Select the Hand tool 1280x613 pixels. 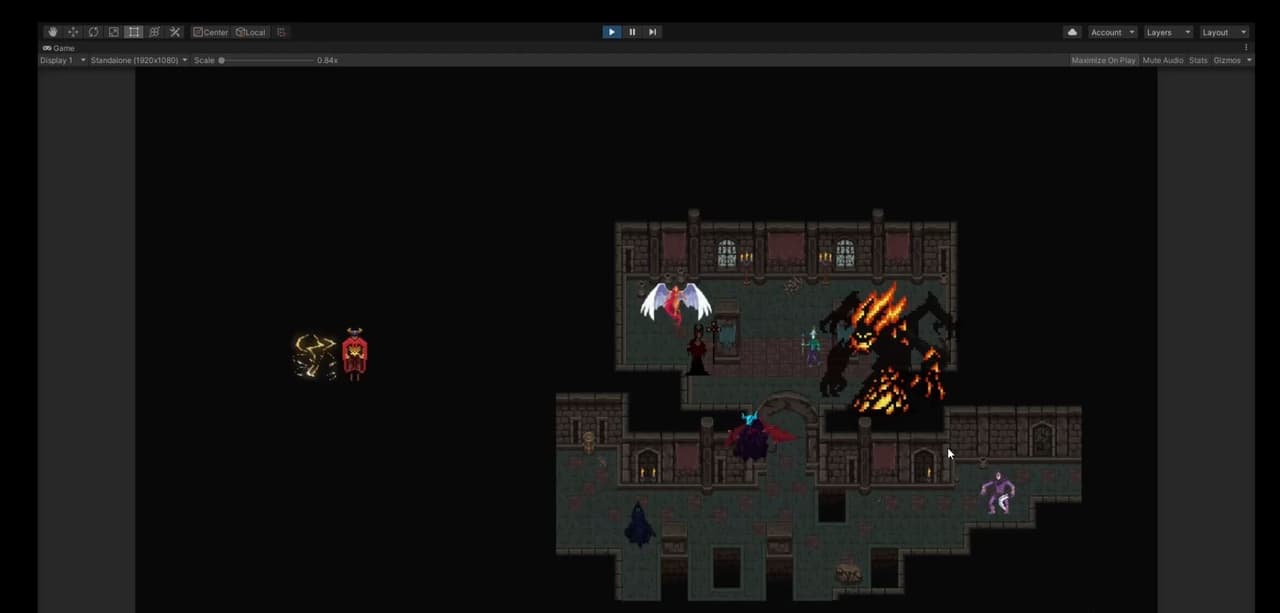click(x=52, y=32)
